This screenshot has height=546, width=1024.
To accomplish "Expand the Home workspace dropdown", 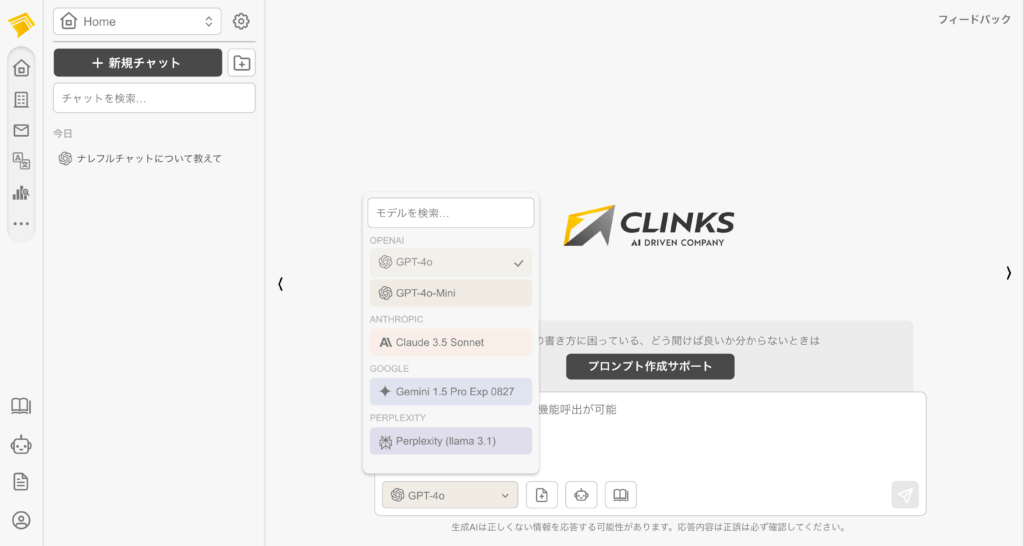I will click(138, 21).
